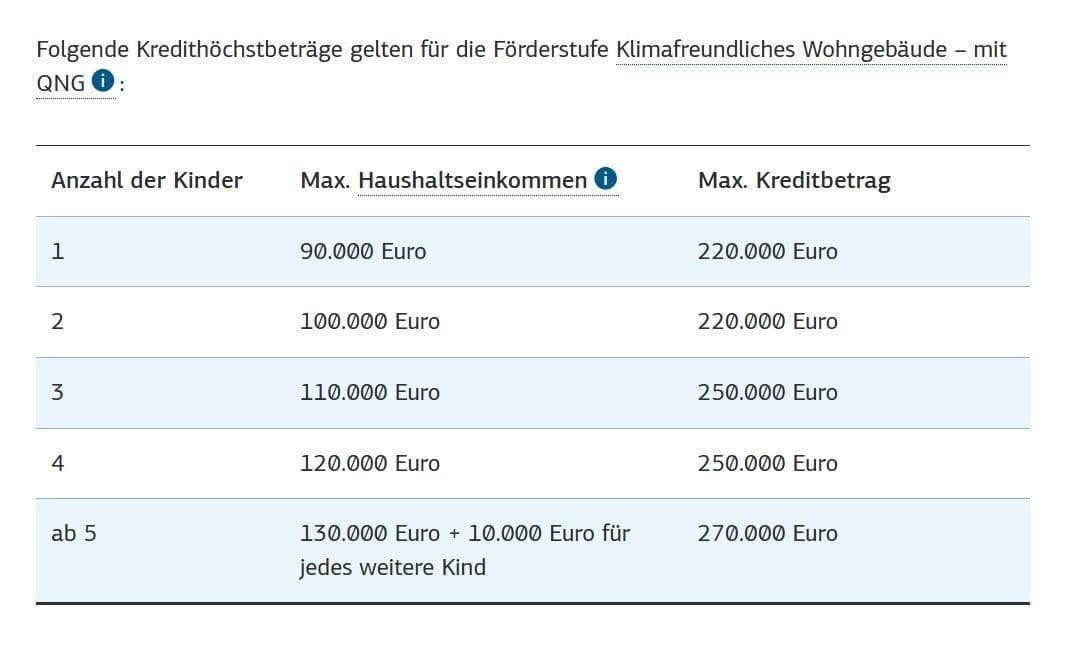
Task: Click the 130.000 Euro + 10.000 Euro cell
Action: [x=465, y=534]
